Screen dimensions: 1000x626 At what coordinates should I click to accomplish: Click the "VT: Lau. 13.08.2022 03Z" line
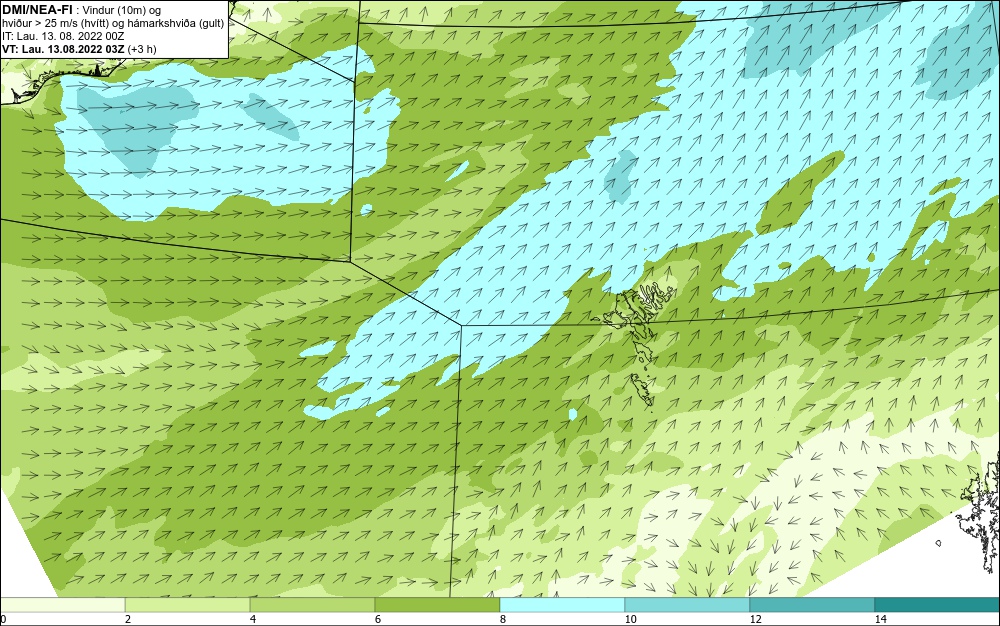tap(63, 48)
